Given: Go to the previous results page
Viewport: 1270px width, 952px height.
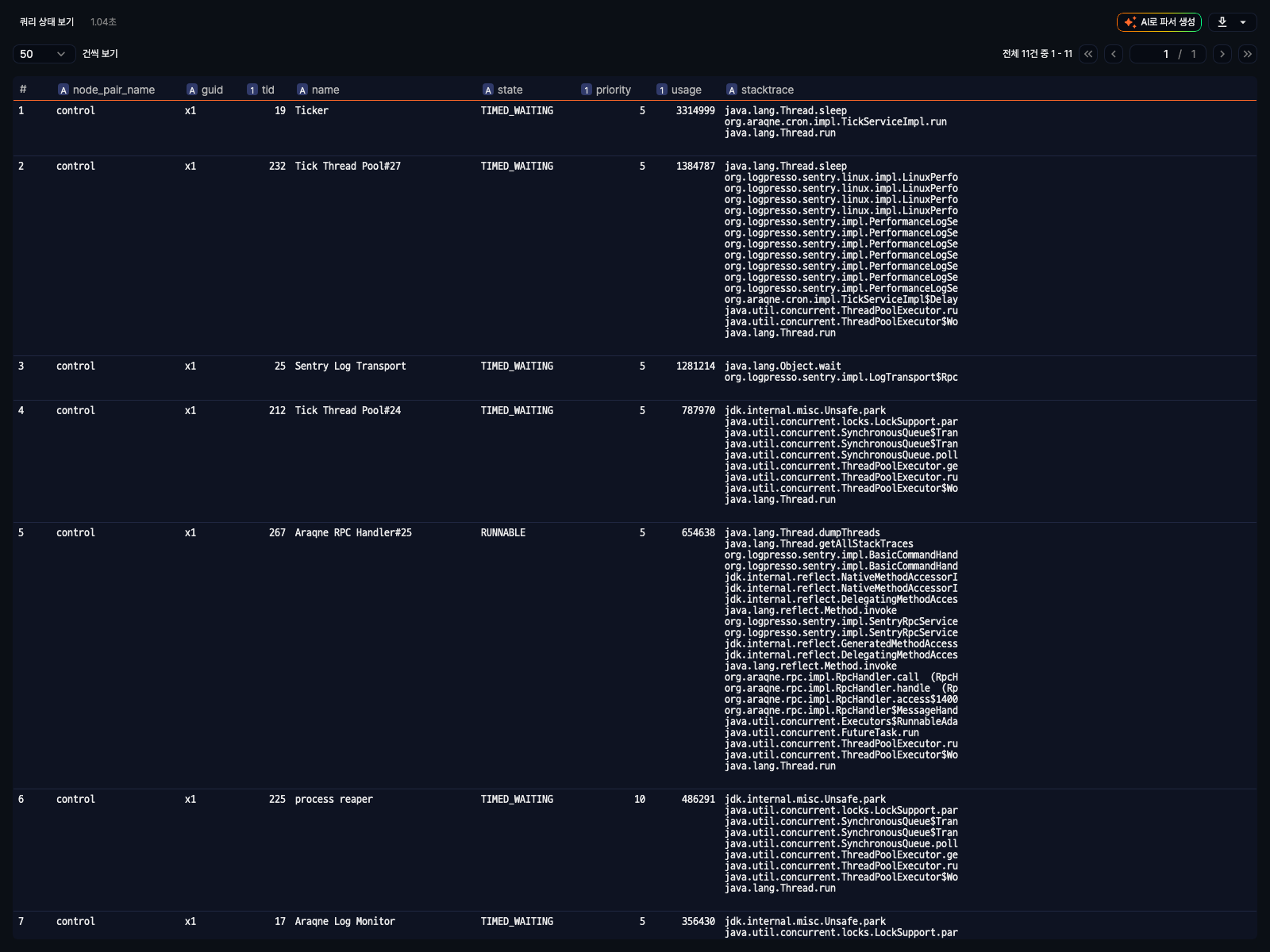Looking at the screenshot, I should (1114, 54).
